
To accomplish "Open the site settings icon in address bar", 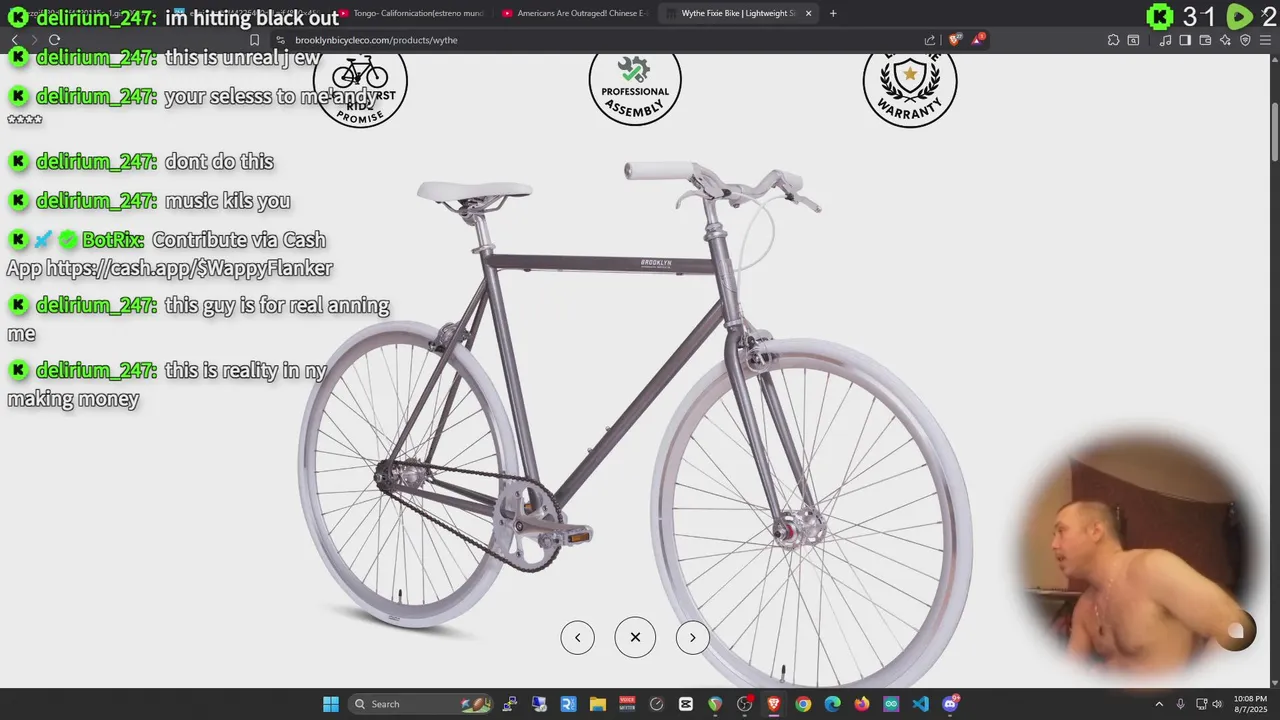I will point(281,40).
